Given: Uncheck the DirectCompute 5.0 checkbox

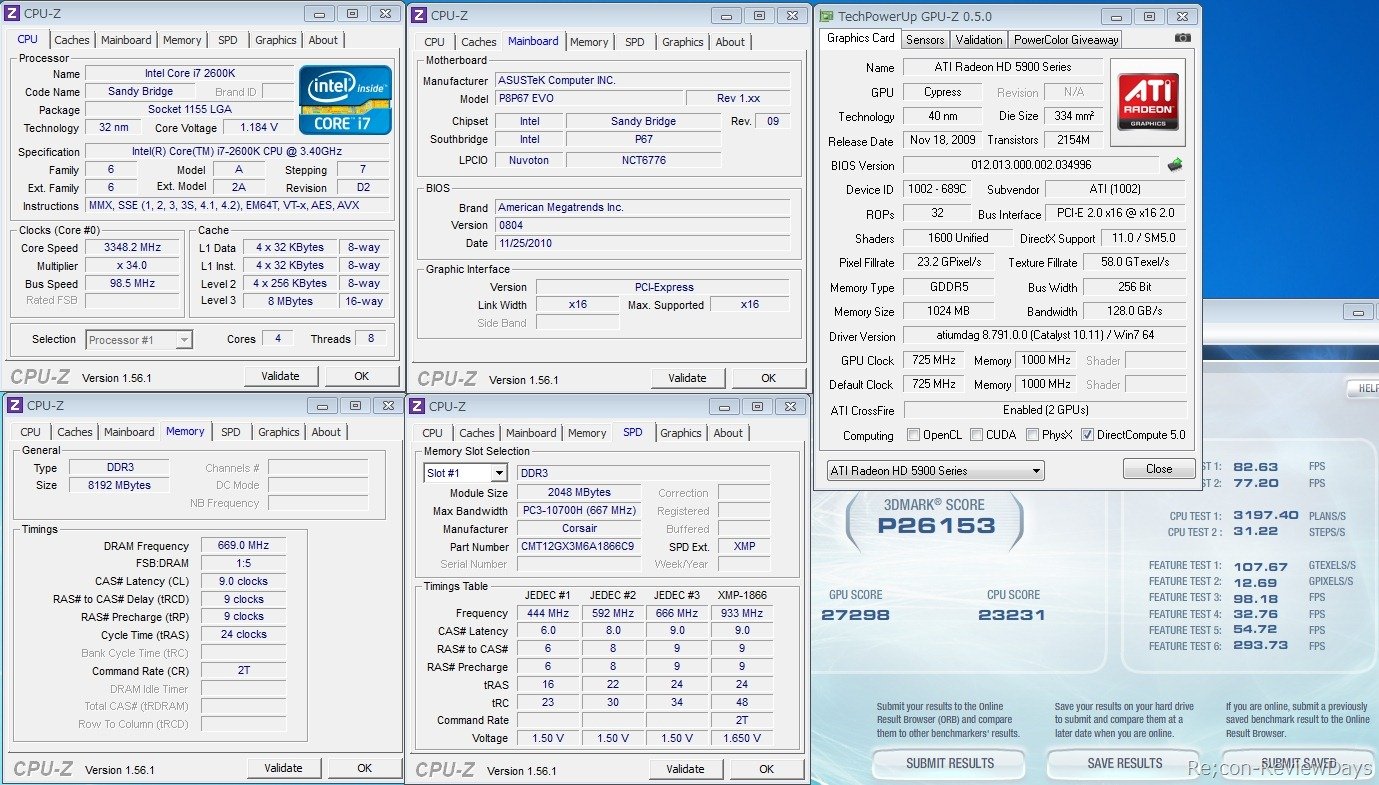Looking at the screenshot, I should (x=1086, y=435).
